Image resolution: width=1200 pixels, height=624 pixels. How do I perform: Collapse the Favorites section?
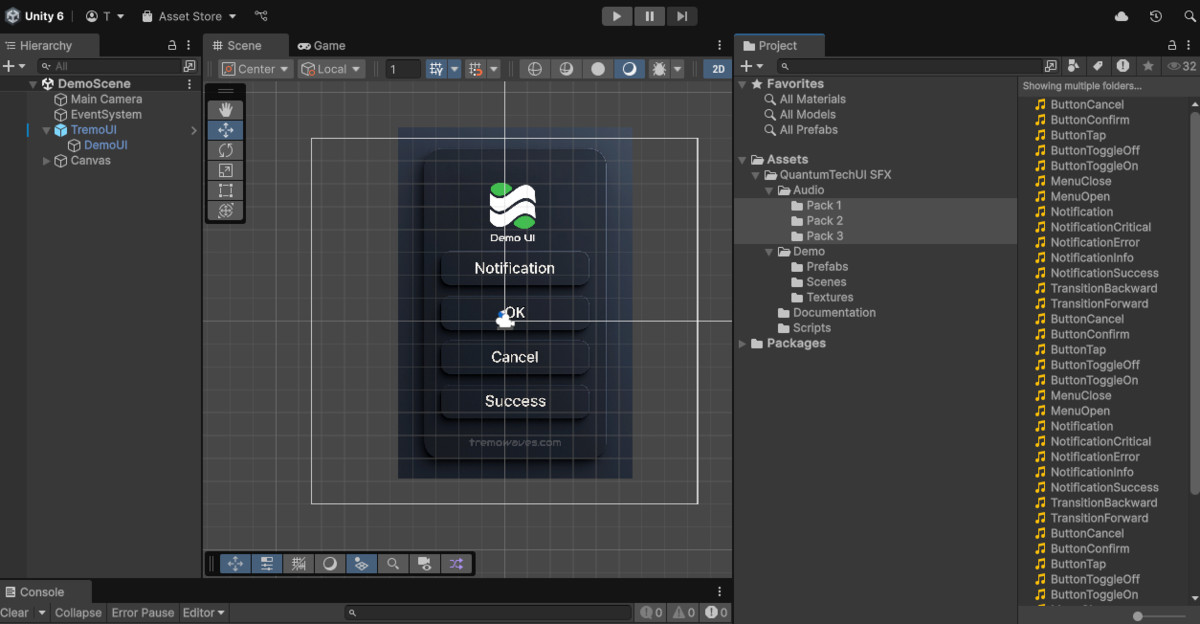click(742, 84)
